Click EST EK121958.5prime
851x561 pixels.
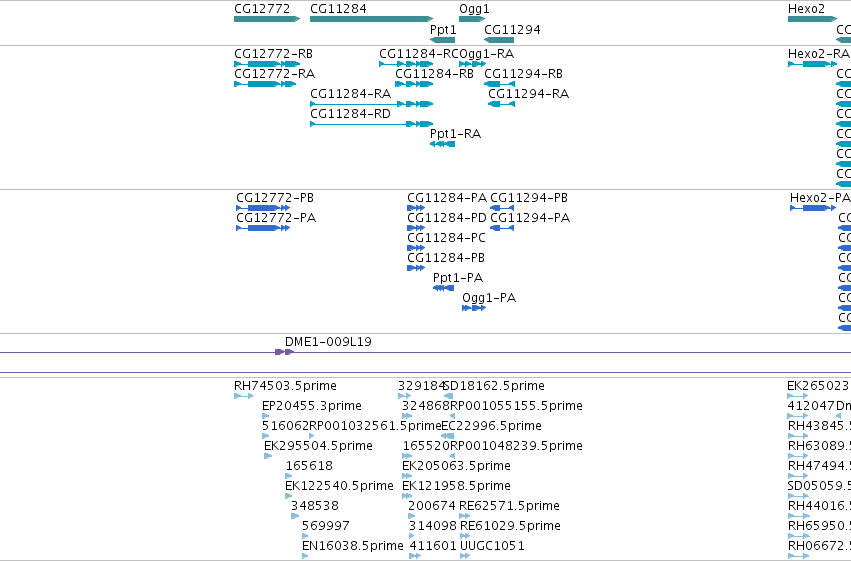coord(407,496)
